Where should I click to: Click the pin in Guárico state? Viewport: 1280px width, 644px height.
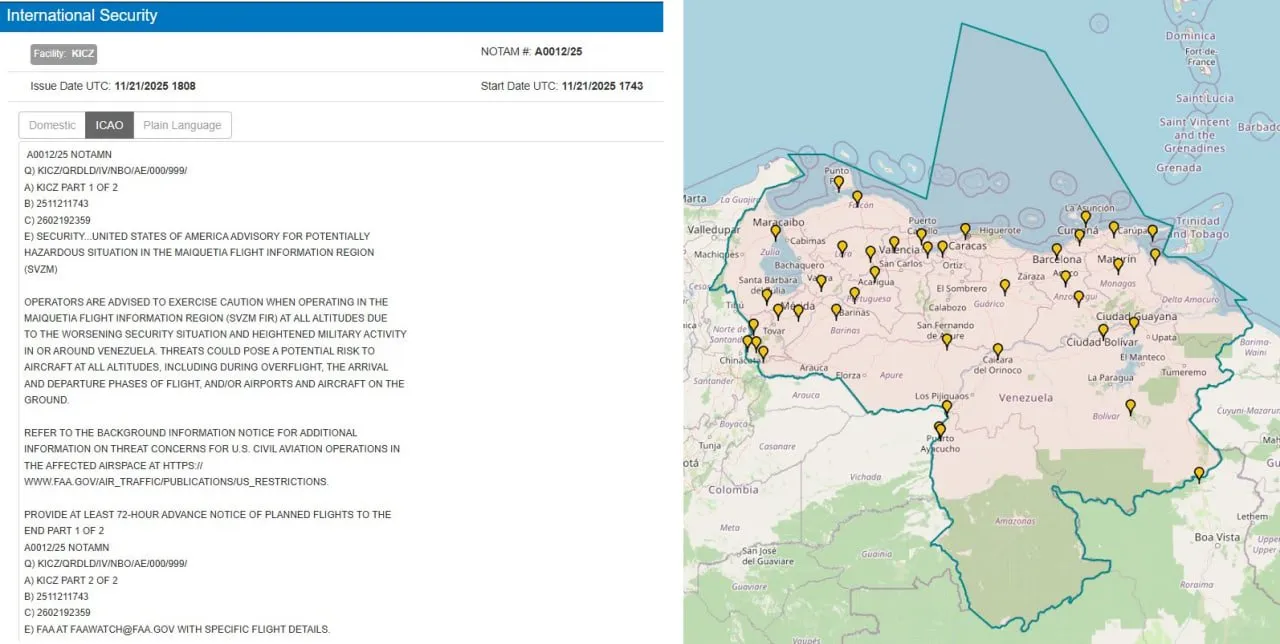(1005, 285)
